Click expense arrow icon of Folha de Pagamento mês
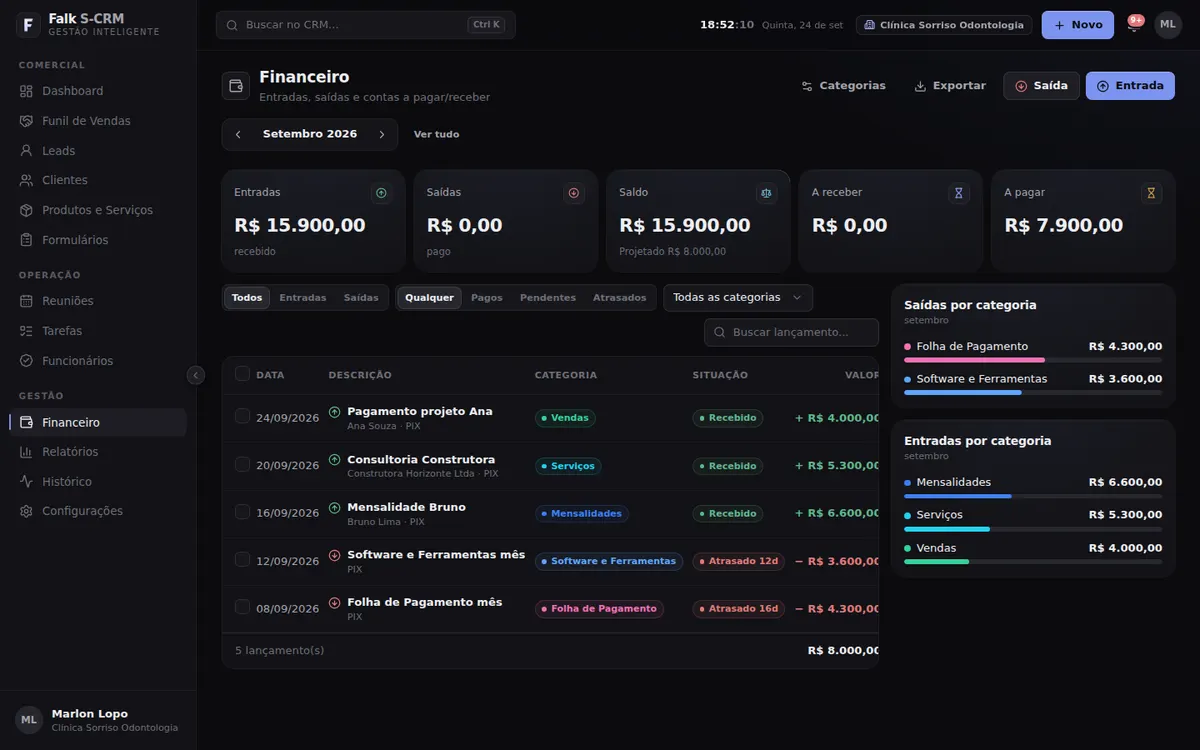This screenshot has width=1200, height=750. (335, 603)
